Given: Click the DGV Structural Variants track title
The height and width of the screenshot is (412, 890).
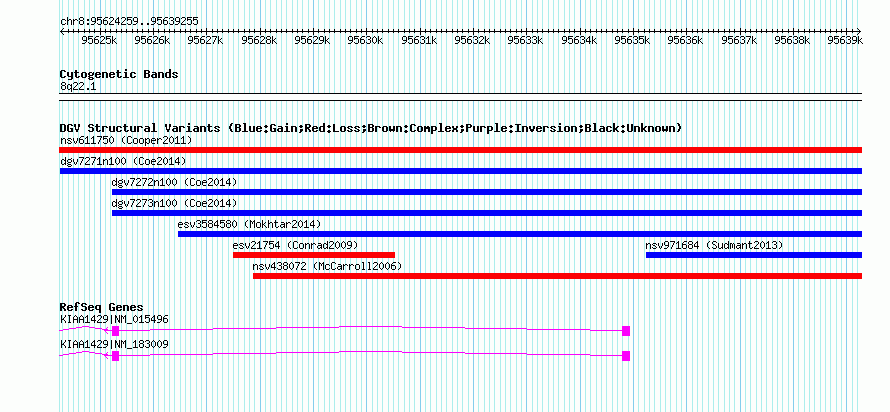Looking at the screenshot, I should (x=371, y=128).
